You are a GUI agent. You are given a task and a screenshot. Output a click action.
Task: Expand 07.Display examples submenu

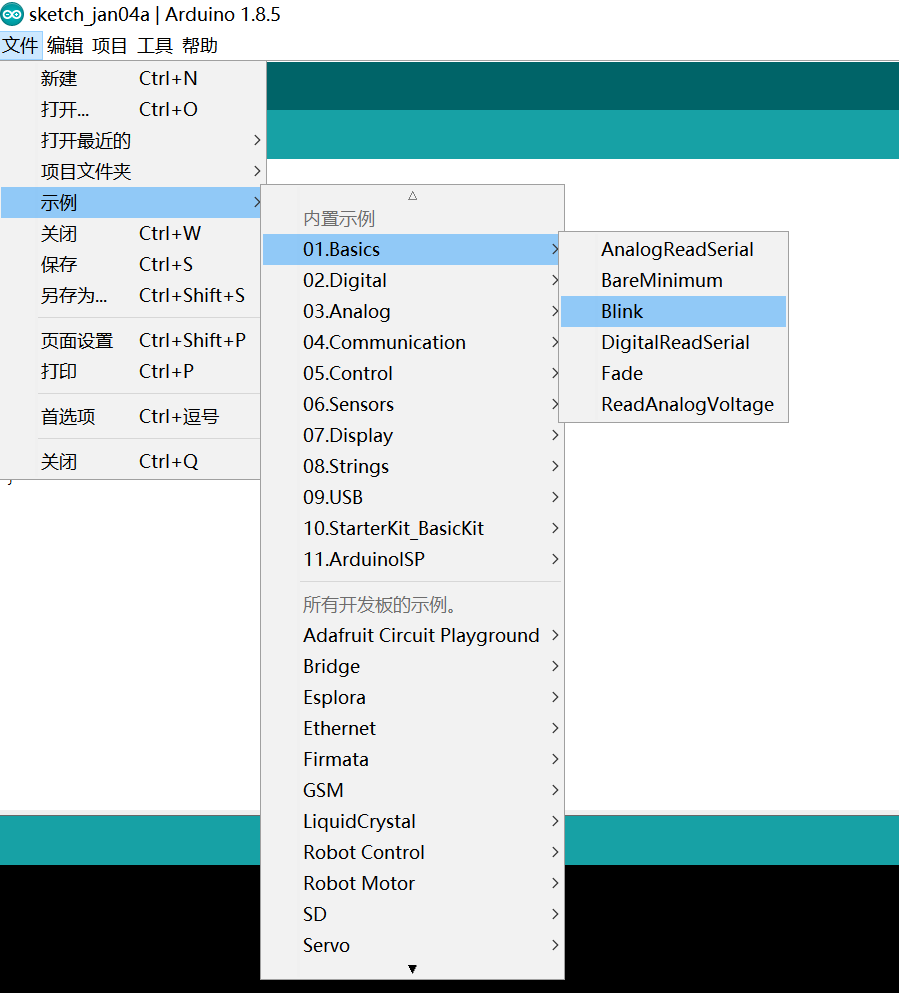[412, 436]
